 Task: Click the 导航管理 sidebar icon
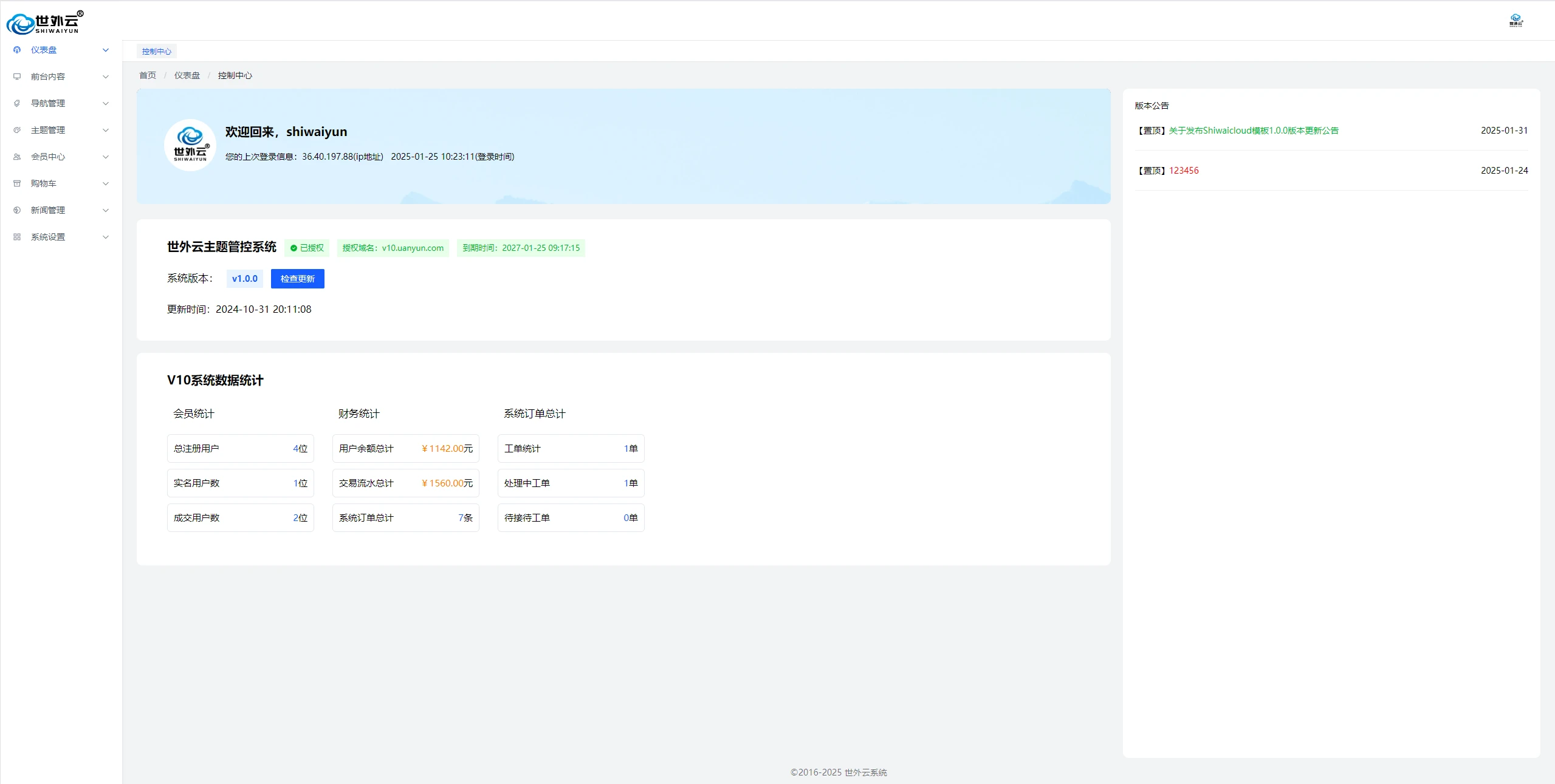(17, 103)
